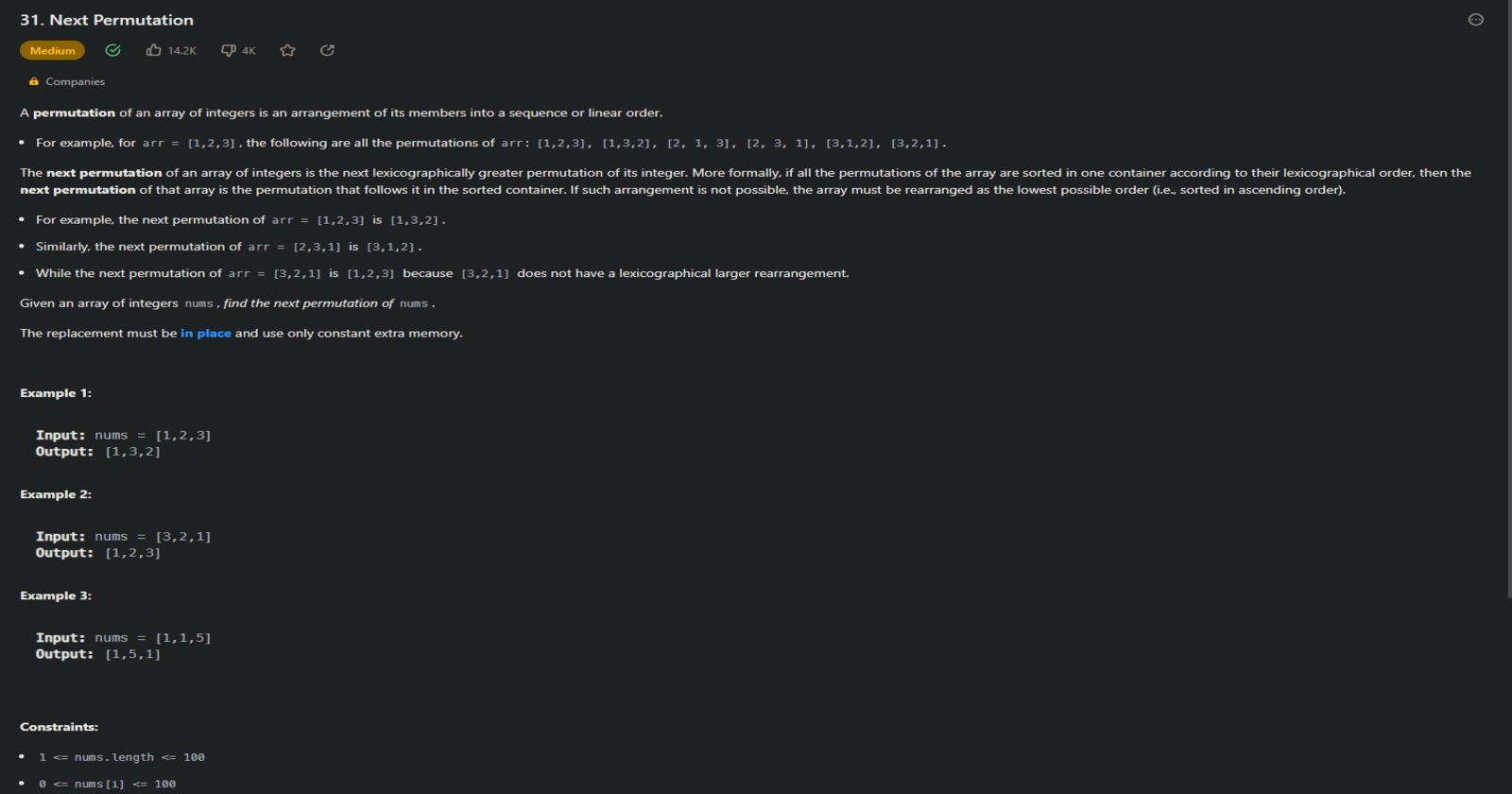Click the Example 3 input [1,1,5]
The height and width of the screenshot is (794, 1512).
183,638
